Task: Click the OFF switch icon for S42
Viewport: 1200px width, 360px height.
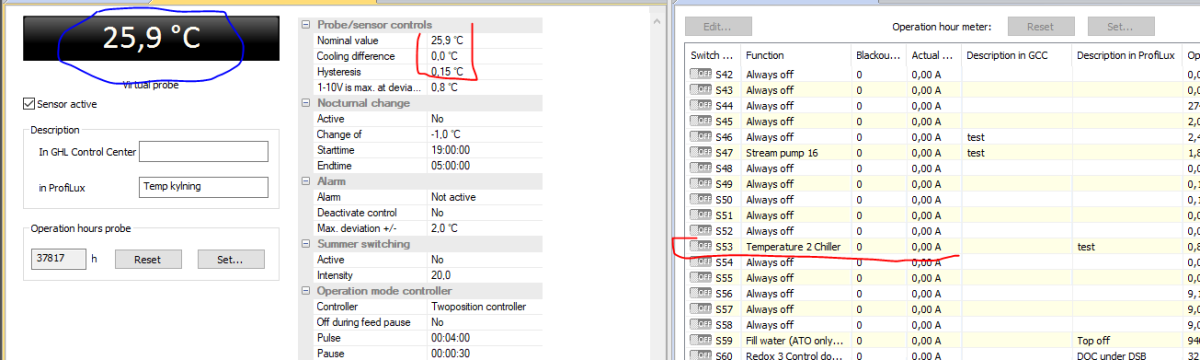Action: [x=700, y=74]
